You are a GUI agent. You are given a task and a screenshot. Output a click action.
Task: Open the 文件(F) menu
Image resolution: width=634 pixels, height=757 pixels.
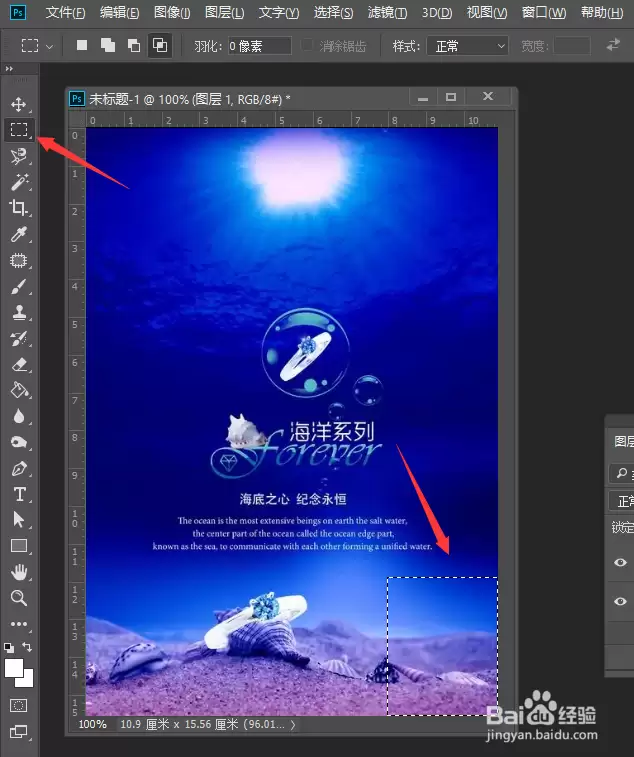pyautogui.click(x=65, y=12)
